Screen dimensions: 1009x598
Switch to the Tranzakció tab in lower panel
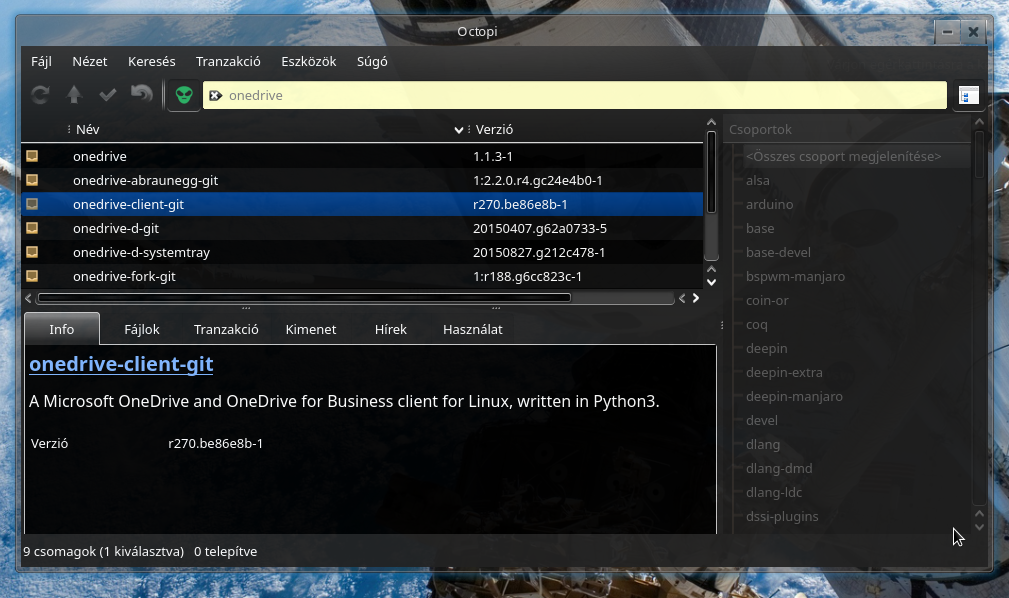226,329
